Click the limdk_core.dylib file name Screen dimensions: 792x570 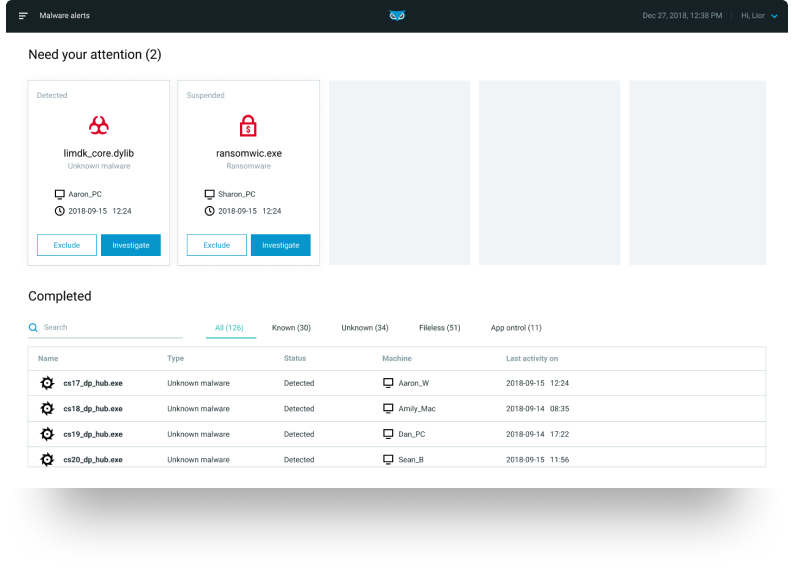coord(98,153)
